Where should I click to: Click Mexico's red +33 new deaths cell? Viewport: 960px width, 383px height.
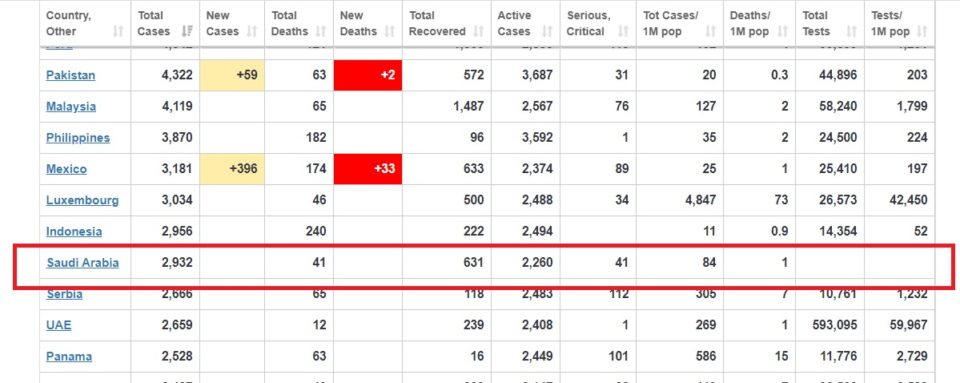point(368,169)
